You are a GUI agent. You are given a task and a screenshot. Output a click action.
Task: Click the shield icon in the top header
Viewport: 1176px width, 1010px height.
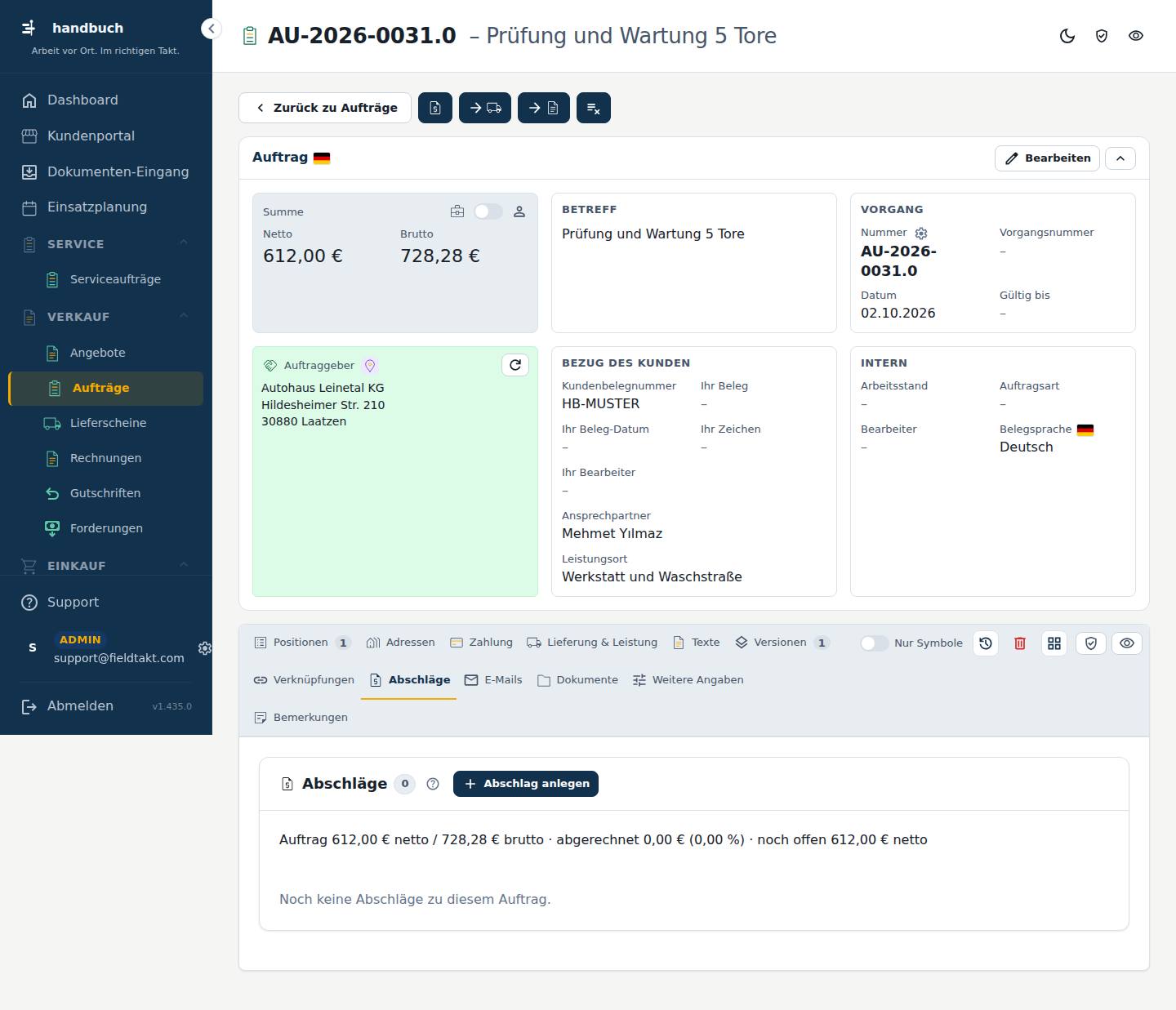[1102, 36]
